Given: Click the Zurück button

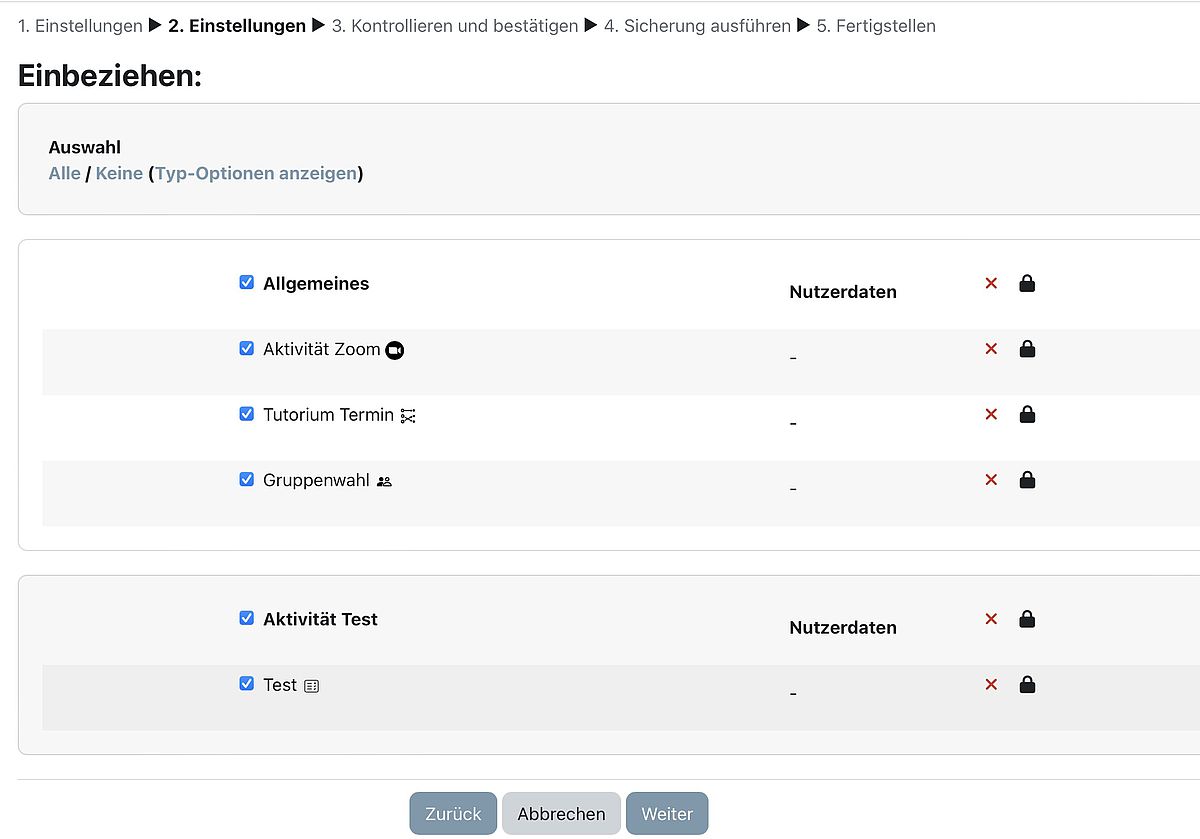Looking at the screenshot, I should [x=453, y=814].
